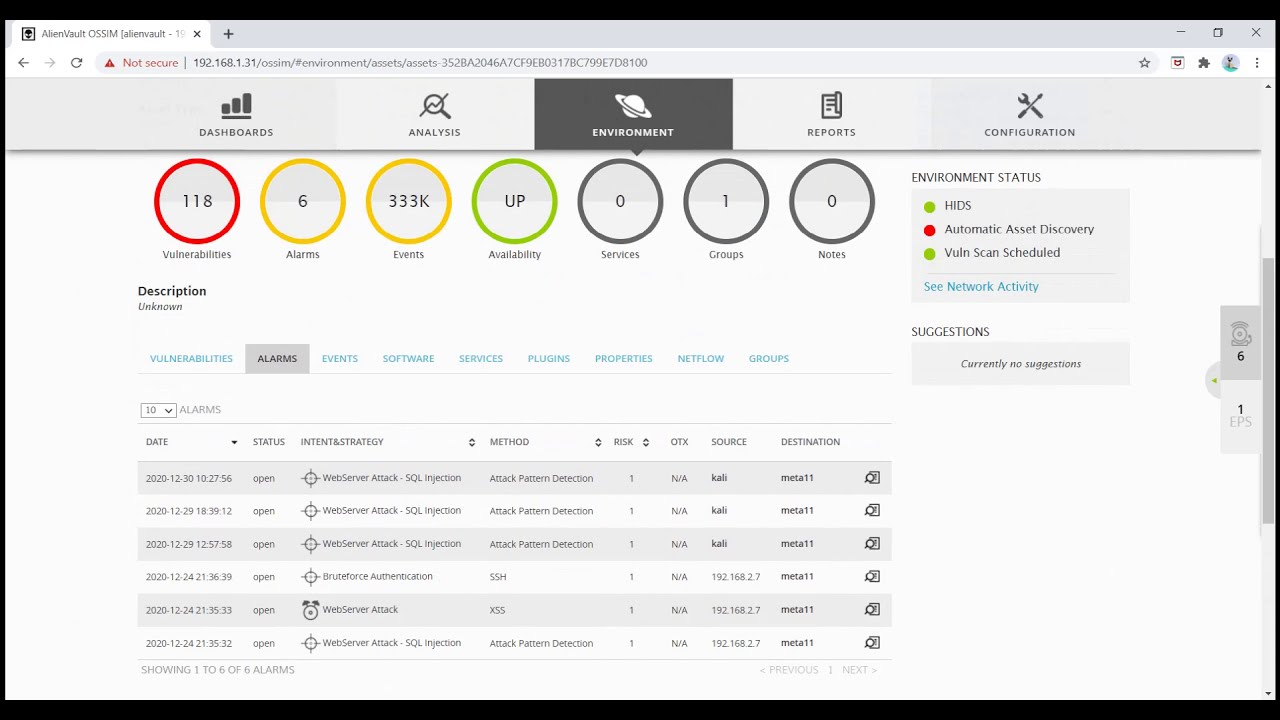
Task: Click the 333K Events circle
Action: (x=409, y=201)
